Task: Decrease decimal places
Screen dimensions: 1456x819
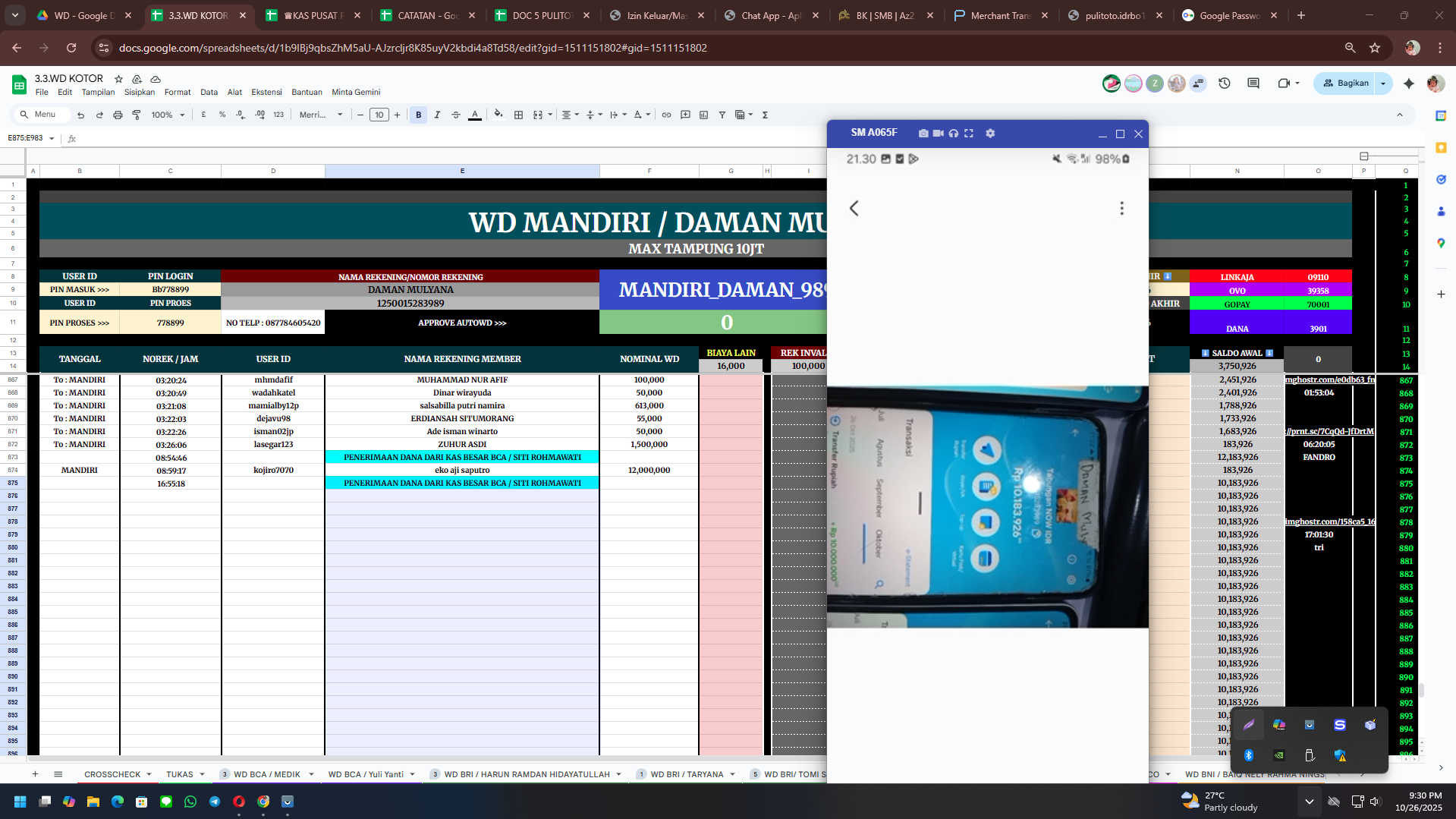Action: point(241,115)
